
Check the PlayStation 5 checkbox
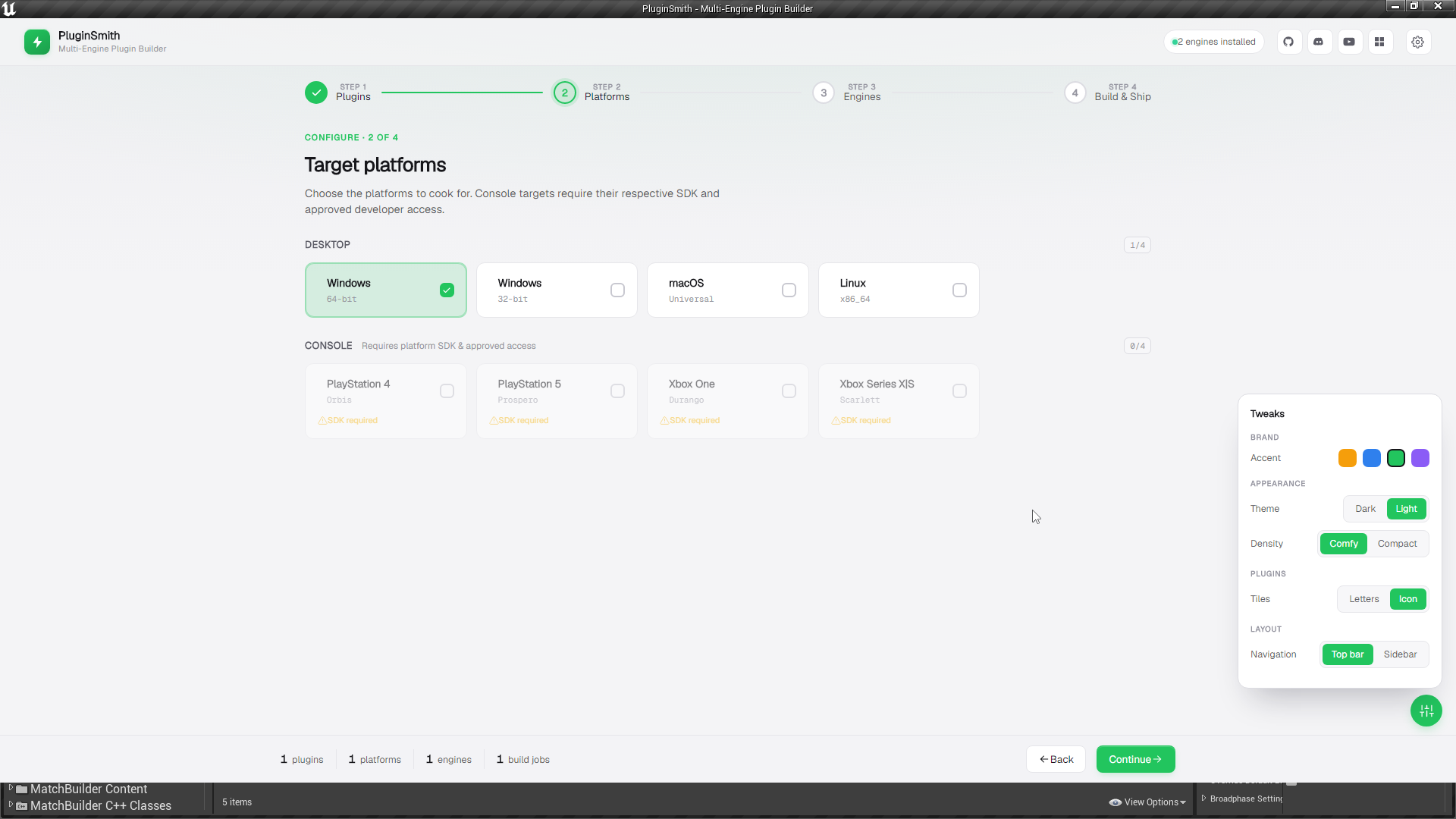(617, 391)
